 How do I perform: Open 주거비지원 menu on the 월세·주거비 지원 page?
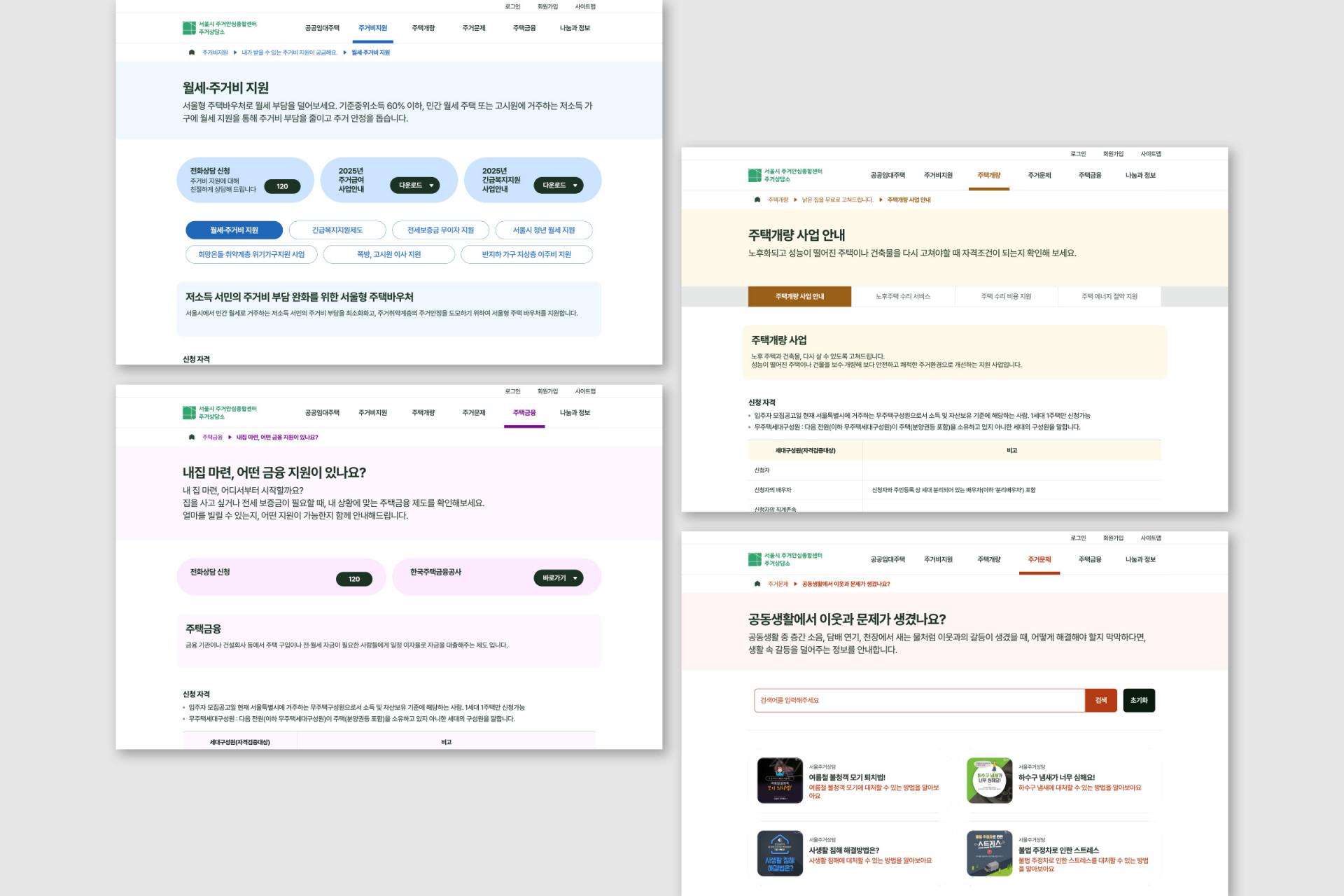(x=372, y=29)
